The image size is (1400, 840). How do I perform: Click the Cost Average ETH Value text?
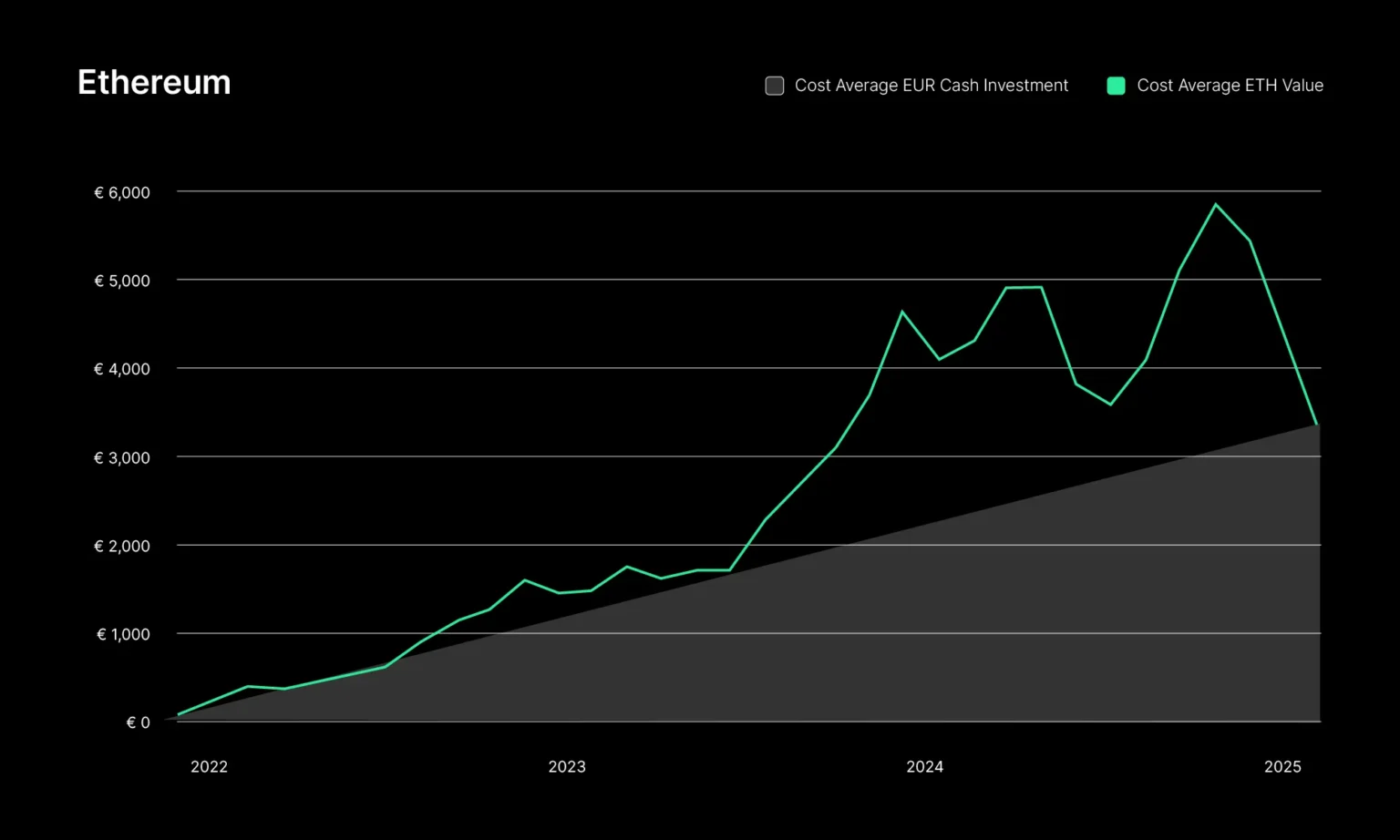point(1230,85)
